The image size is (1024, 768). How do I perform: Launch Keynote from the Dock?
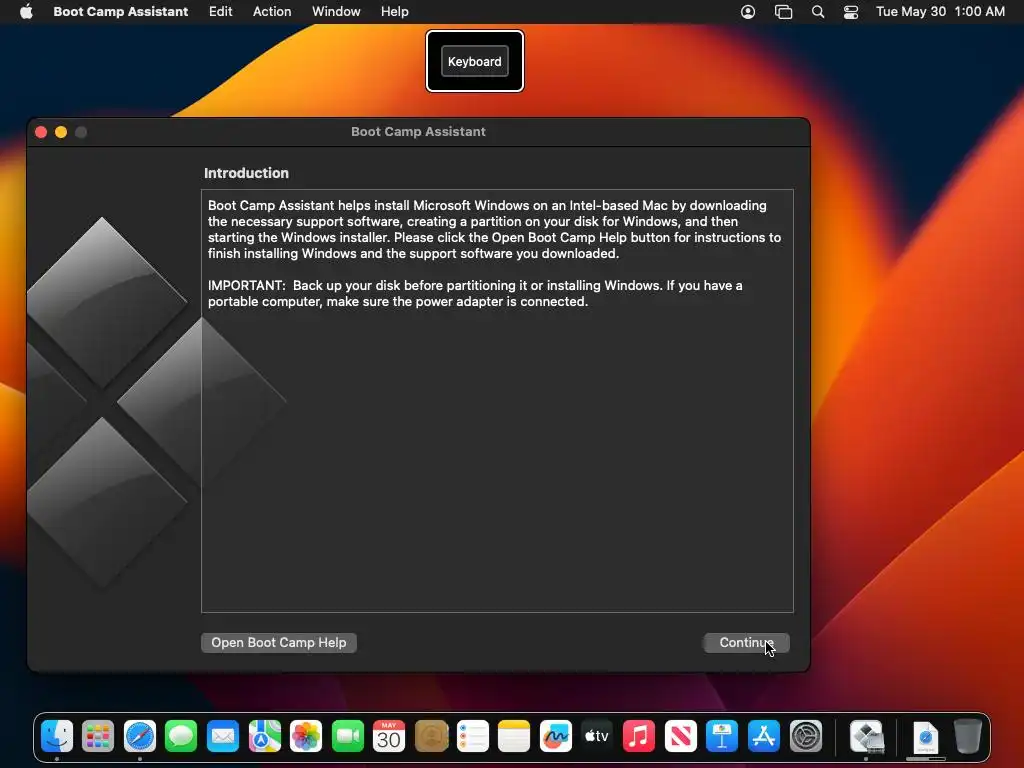(722, 737)
